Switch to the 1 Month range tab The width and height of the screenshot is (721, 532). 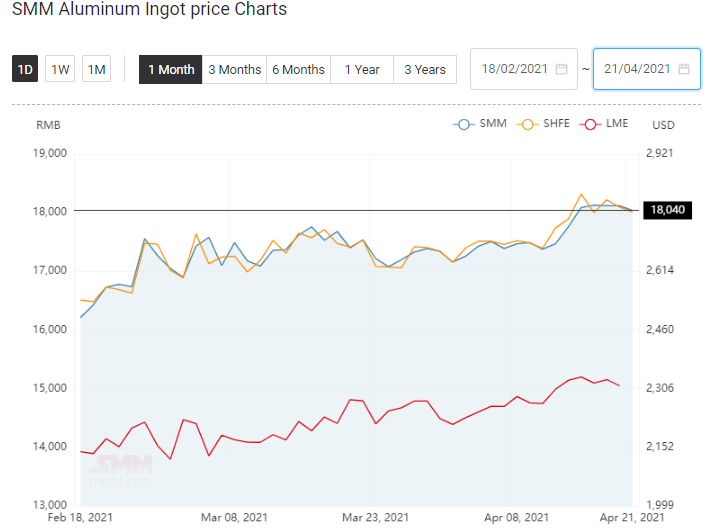tap(171, 69)
